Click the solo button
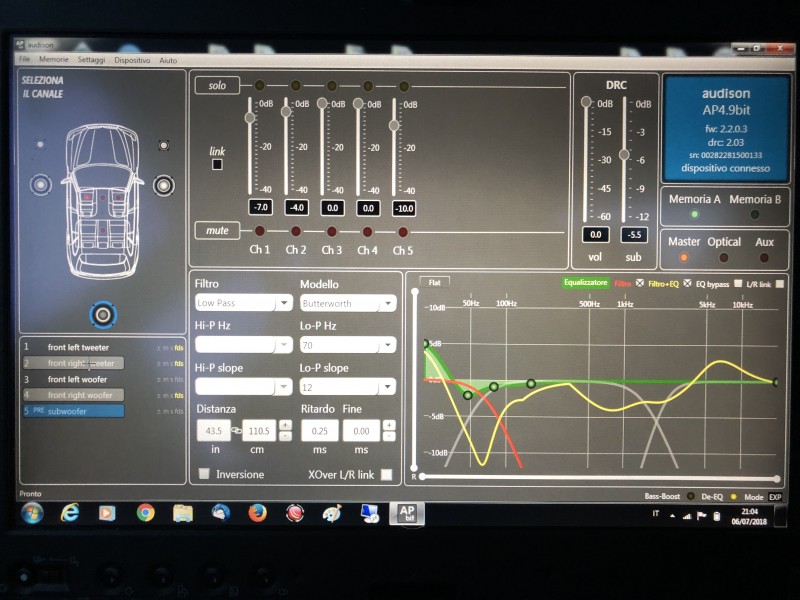The width and height of the screenshot is (800, 600). pos(217,85)
